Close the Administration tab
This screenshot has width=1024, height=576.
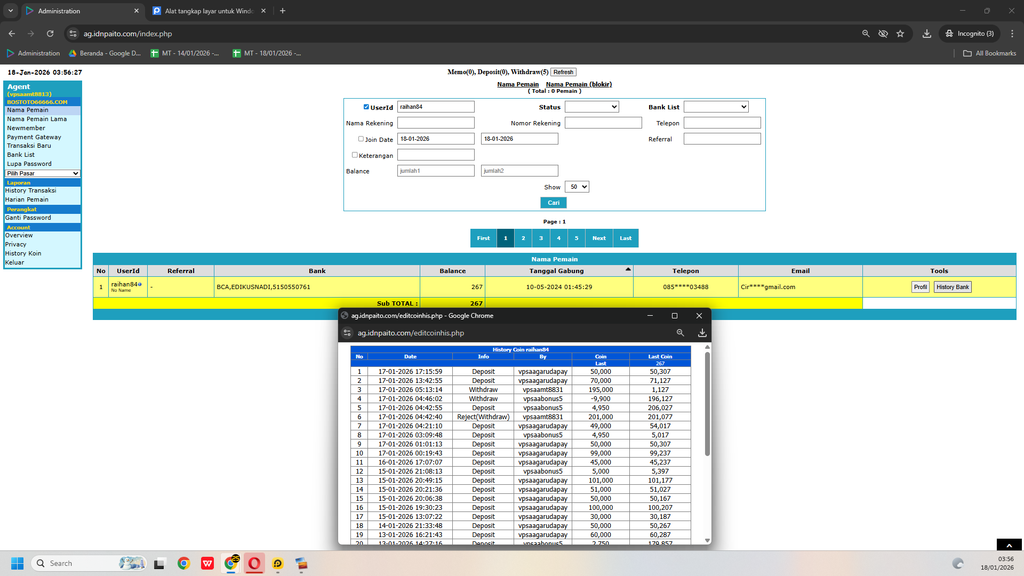pyautogui.click(x=136, y=10)
